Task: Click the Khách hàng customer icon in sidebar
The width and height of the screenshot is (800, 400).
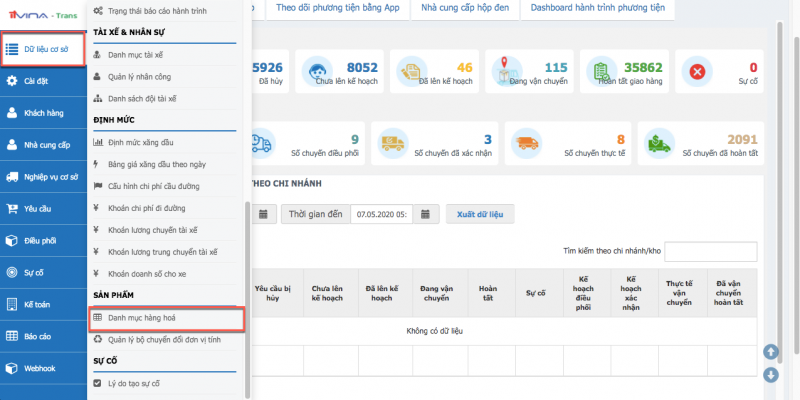Action: 11,113
